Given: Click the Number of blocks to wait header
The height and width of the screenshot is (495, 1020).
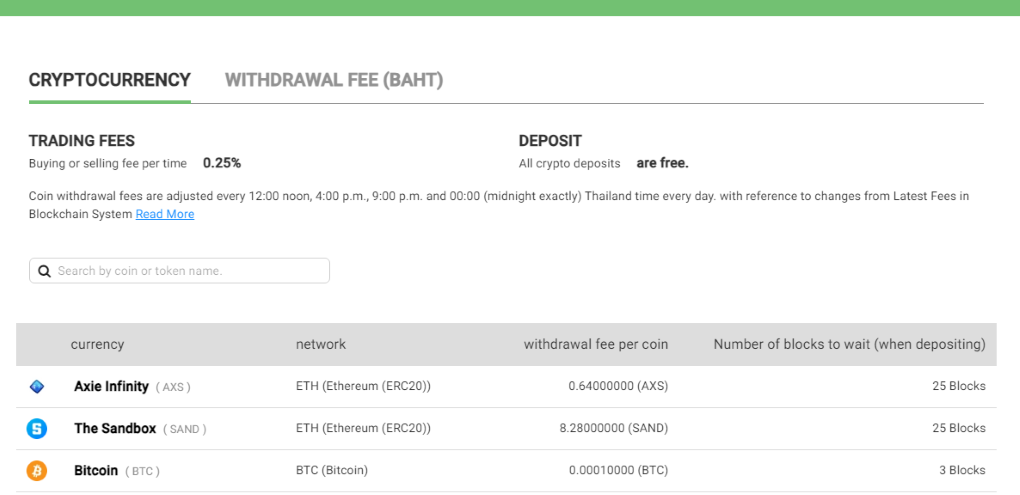Looking at the screenshot, I should click(849, 344).
